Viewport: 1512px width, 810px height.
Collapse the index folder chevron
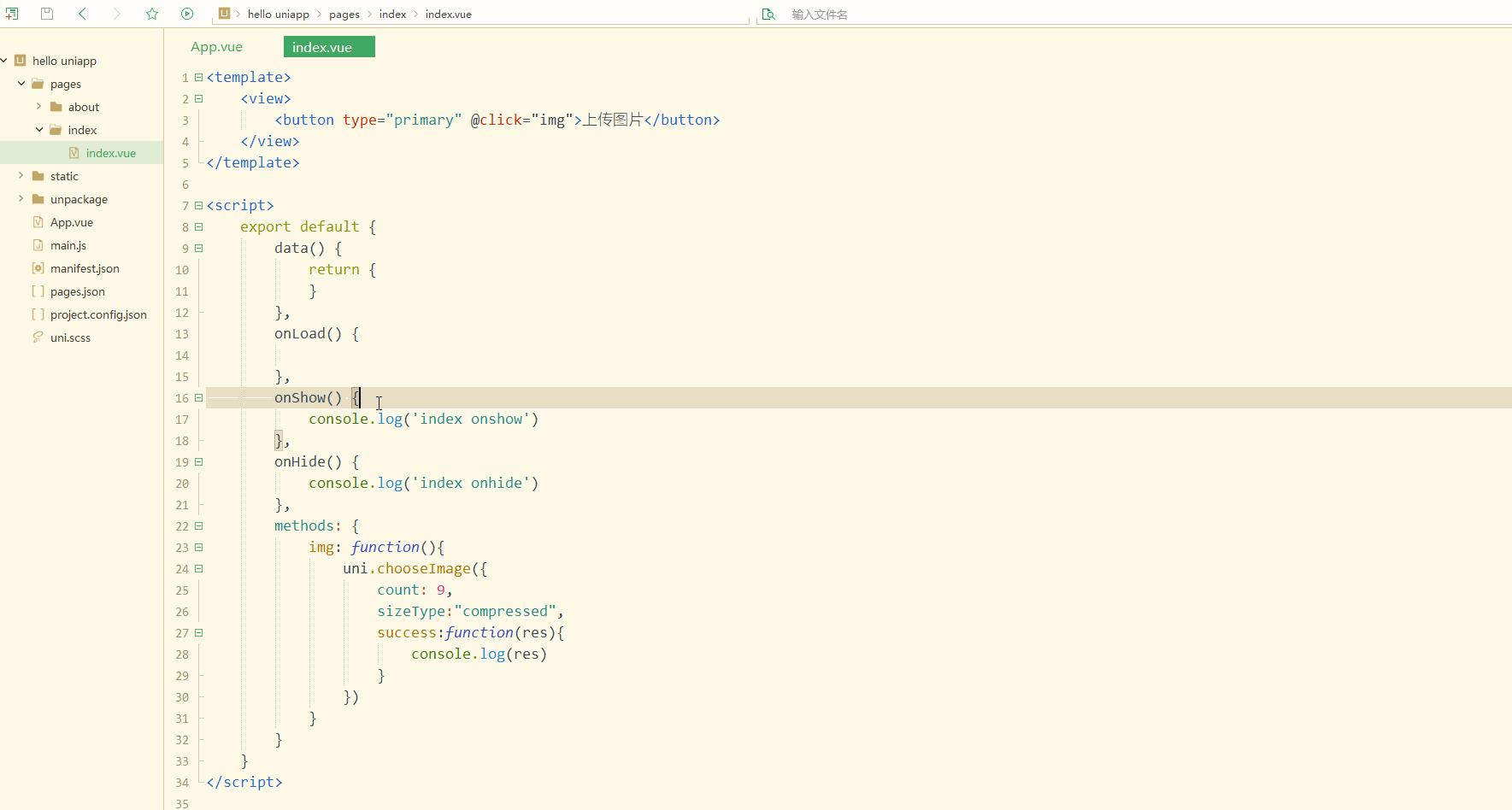point(39,130)
